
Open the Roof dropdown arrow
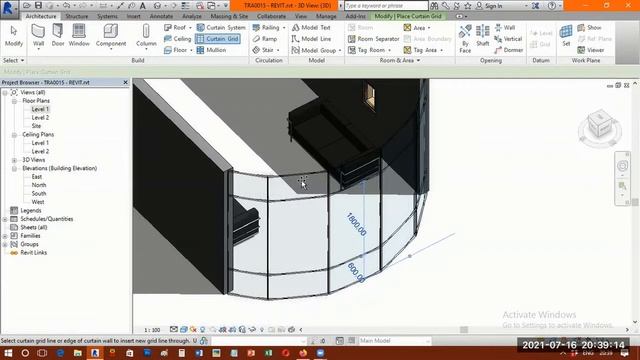tap(190, 28)
